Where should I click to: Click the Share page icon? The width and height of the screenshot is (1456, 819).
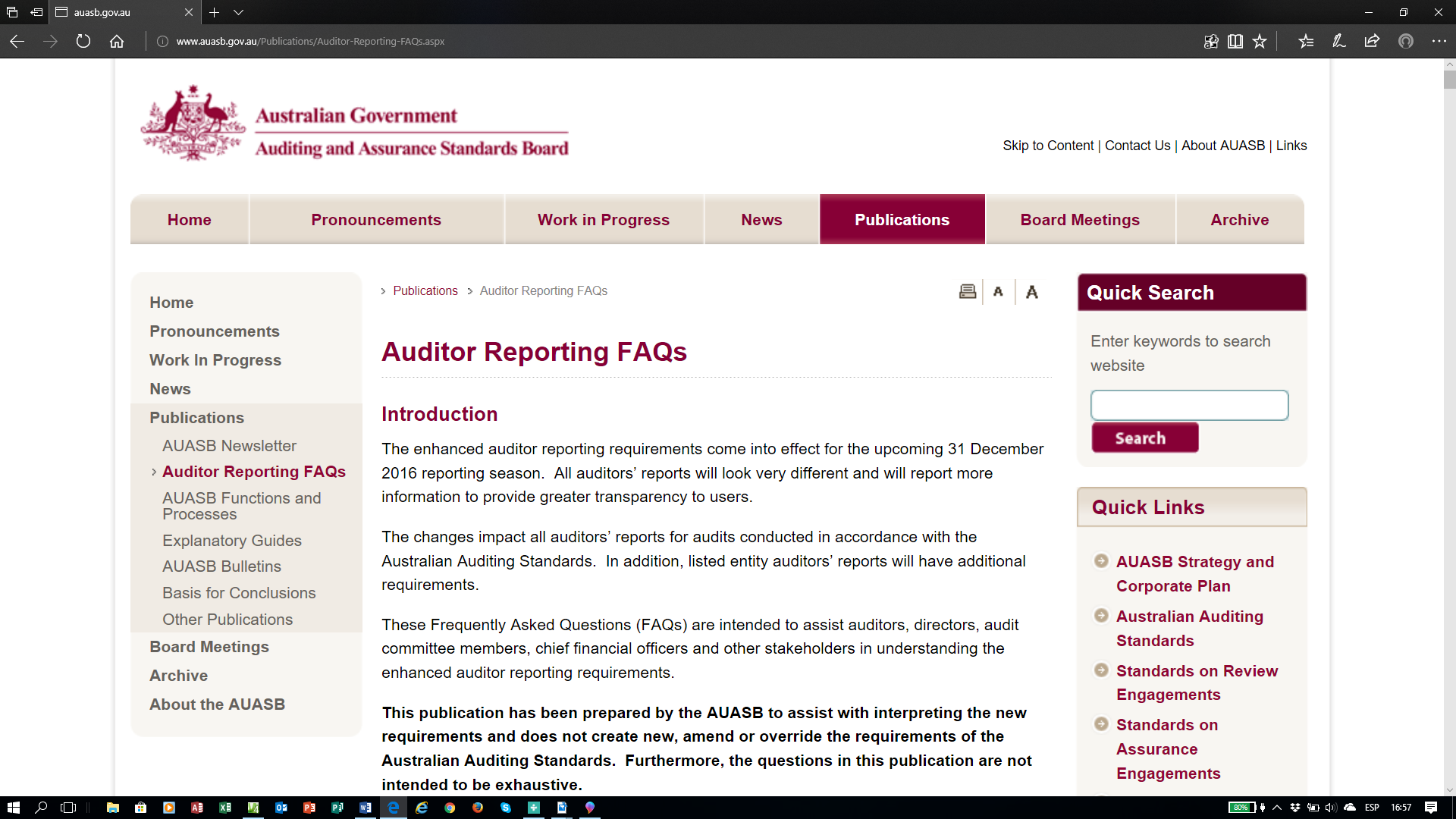tap(1372, 41)
